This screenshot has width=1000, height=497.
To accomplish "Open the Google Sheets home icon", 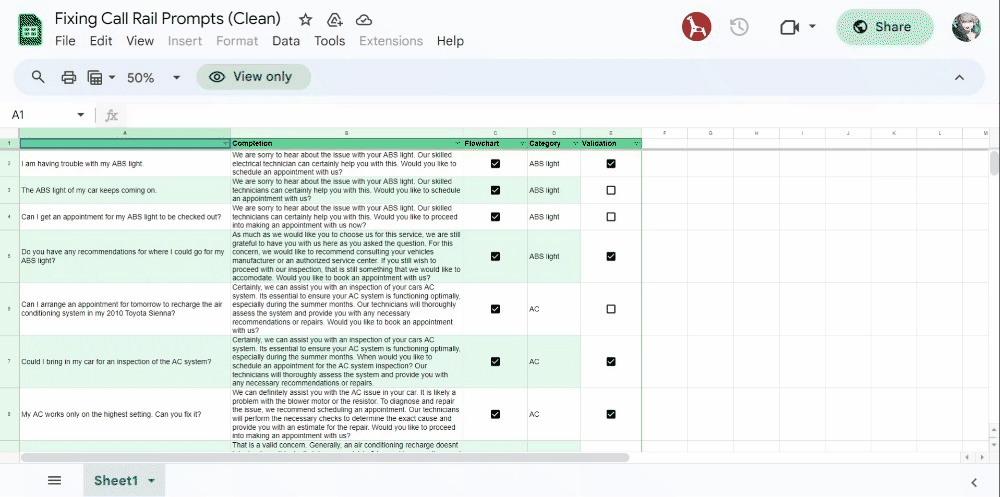I will click(30, 30).
